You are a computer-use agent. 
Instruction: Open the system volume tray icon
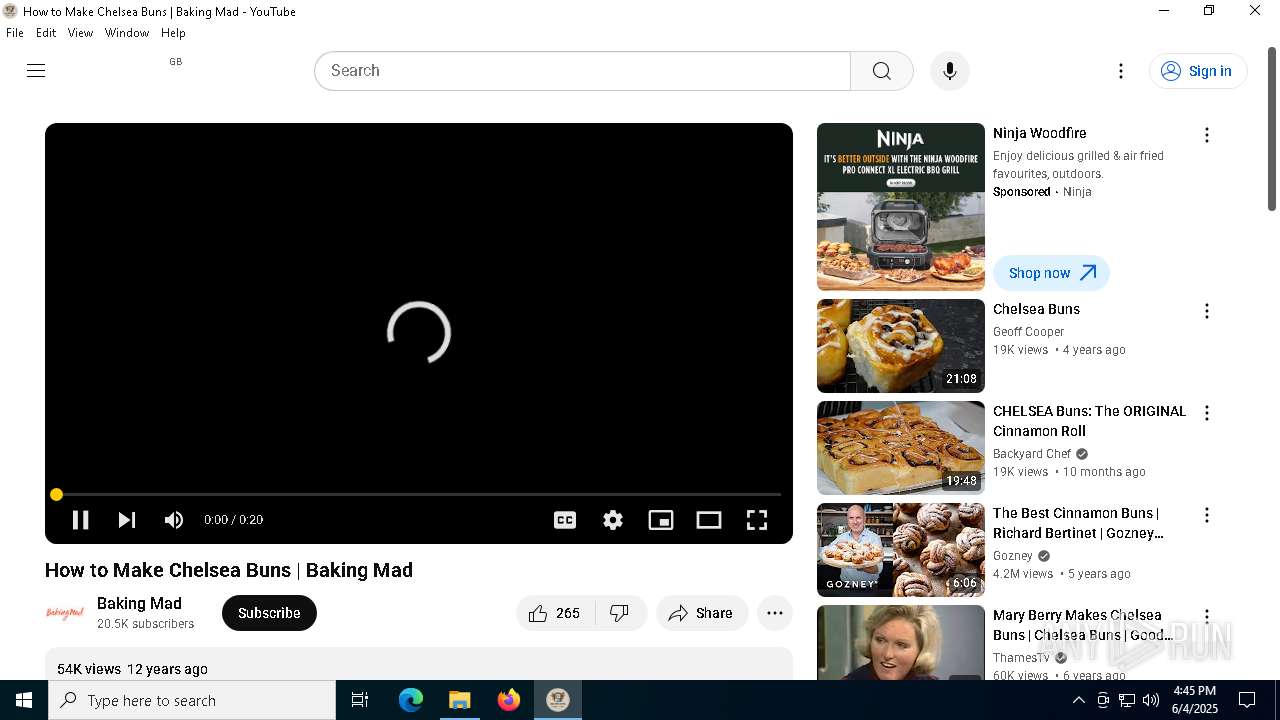1150,700
